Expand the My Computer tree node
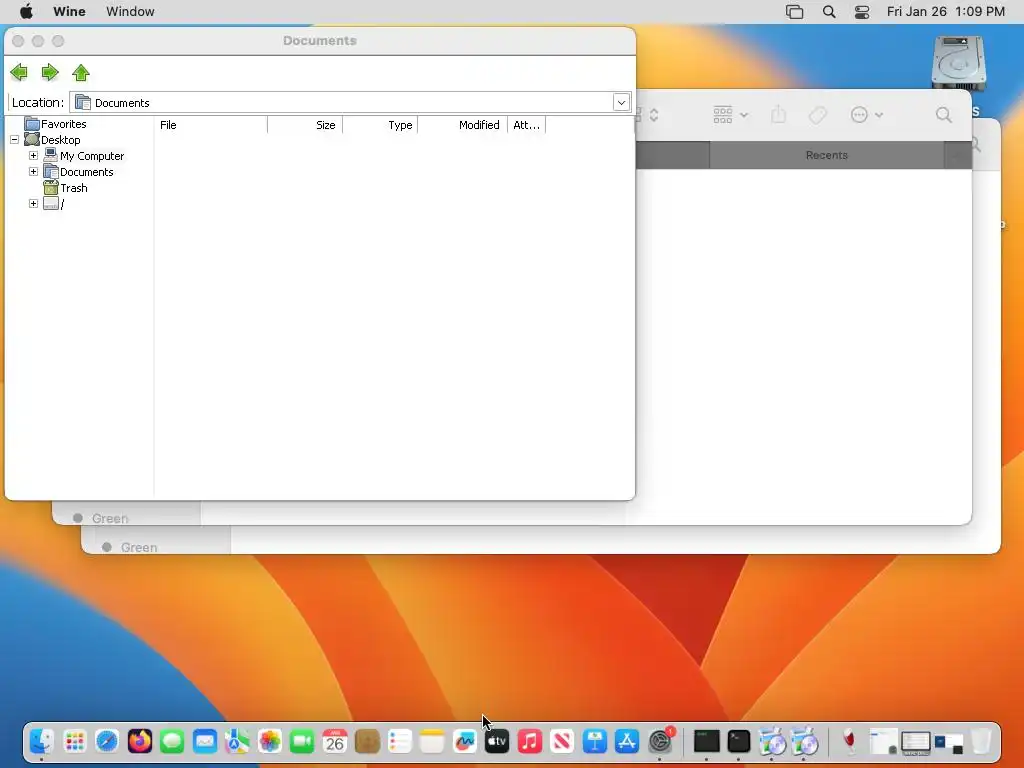 point(33,156)
